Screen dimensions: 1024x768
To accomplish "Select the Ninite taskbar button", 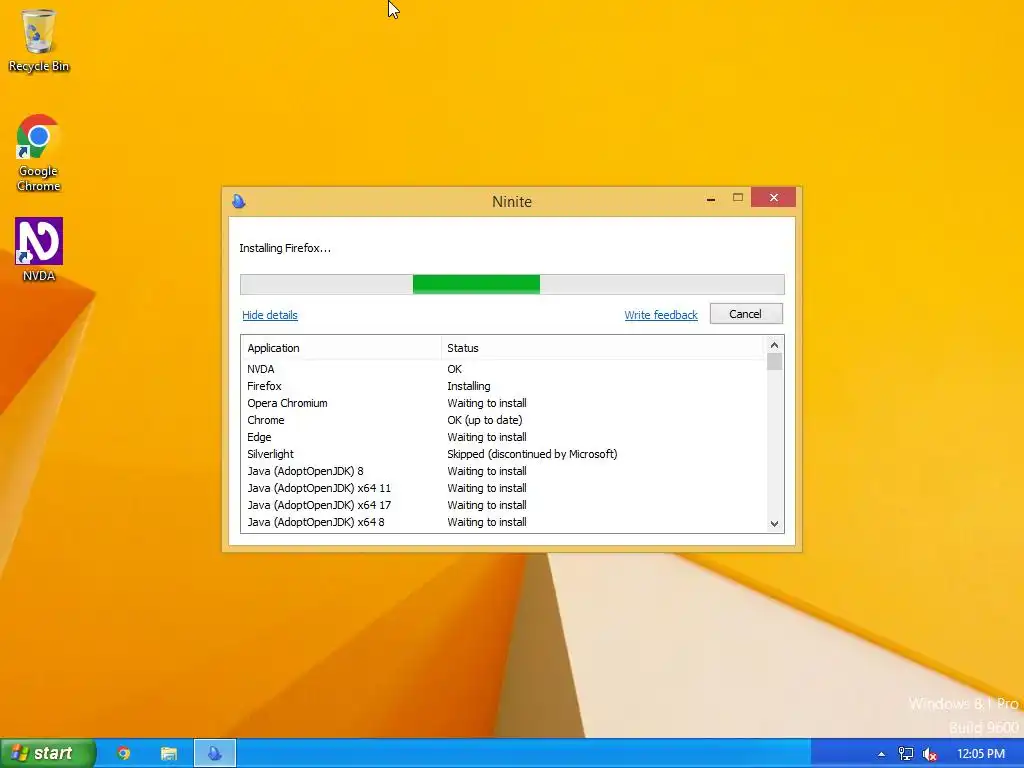I will tap(215, 753).
